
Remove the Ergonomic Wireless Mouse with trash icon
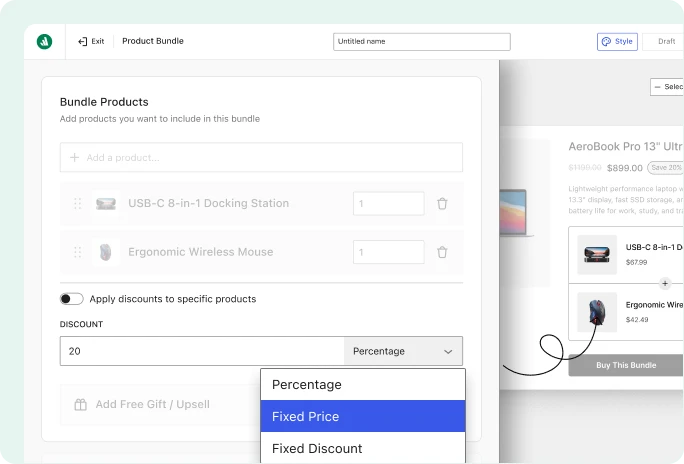(442, 252)
